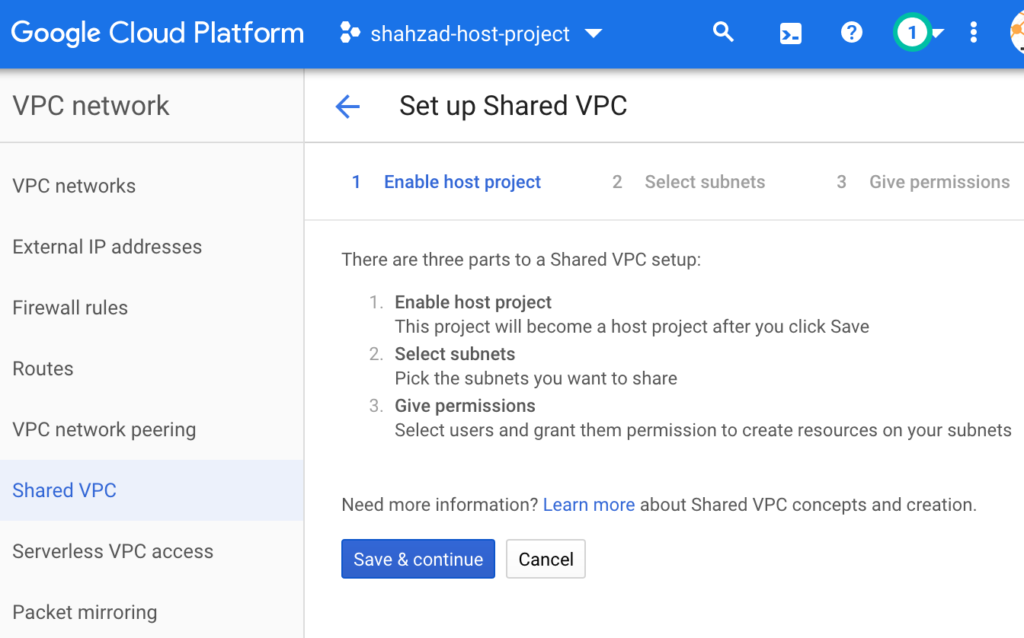Click the Set up Shared VPC title
The image size is (1024, 638).
[x=513, y=106]
